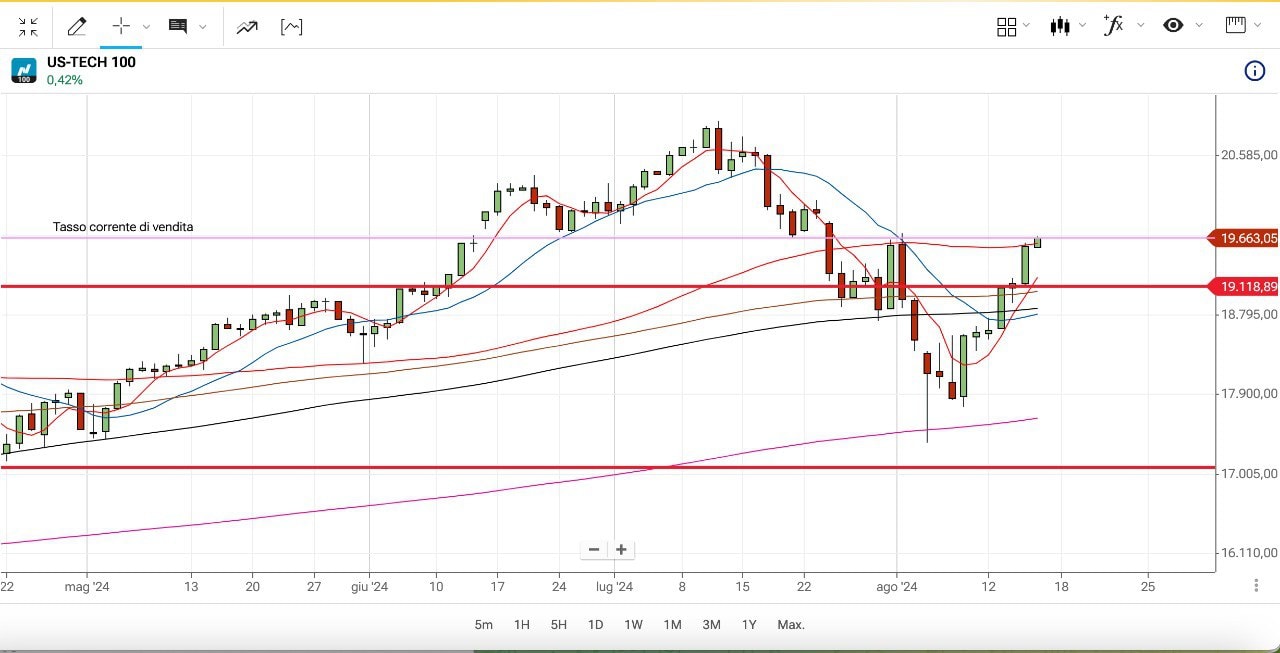Click the 19.118,89 red price level label
The height and width of the screenshot is (653, 1280).
point(1247,287)
